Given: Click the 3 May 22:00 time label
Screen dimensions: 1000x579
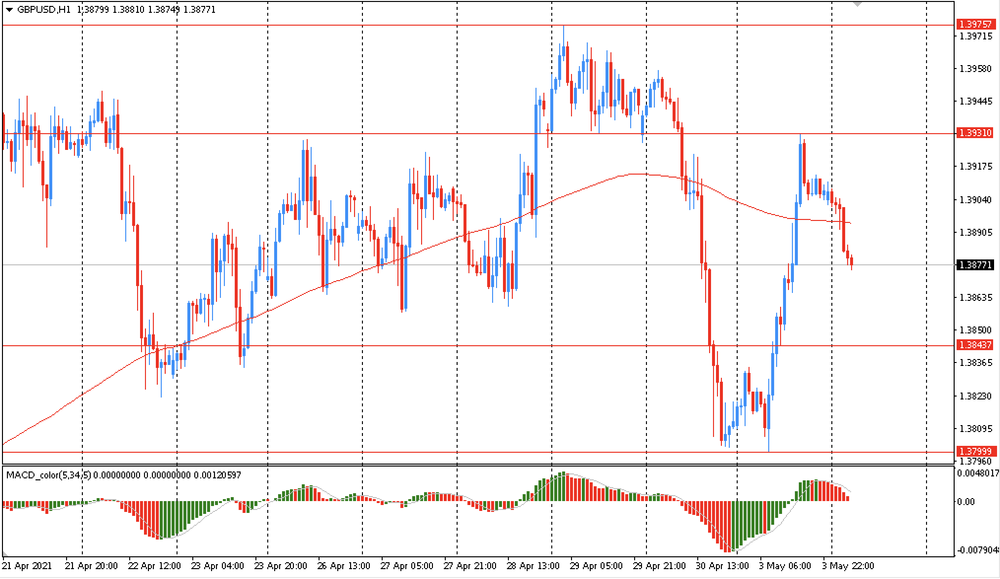Looking at the screenshot, I should coord(848,566).
